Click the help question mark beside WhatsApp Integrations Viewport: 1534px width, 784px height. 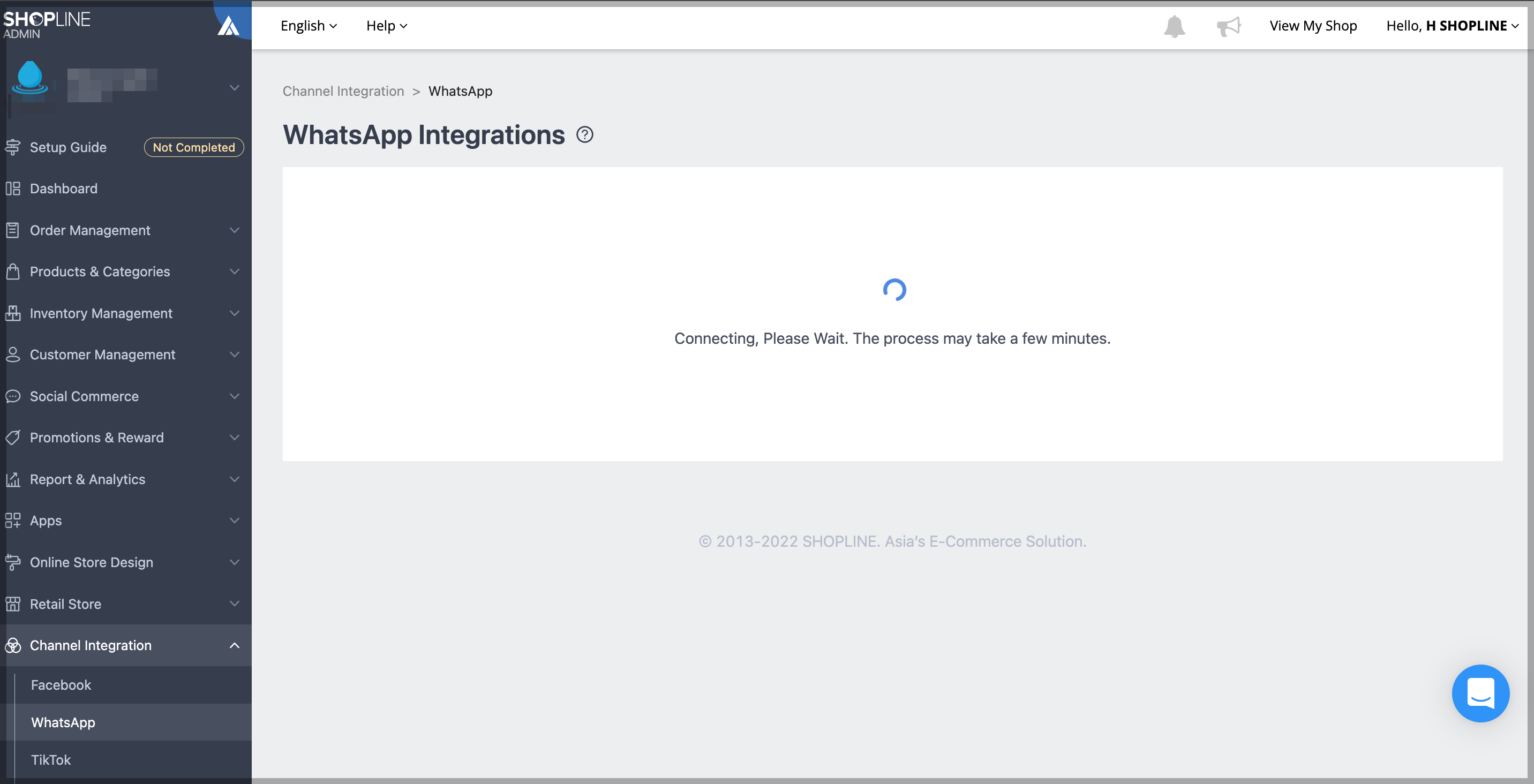585,135
